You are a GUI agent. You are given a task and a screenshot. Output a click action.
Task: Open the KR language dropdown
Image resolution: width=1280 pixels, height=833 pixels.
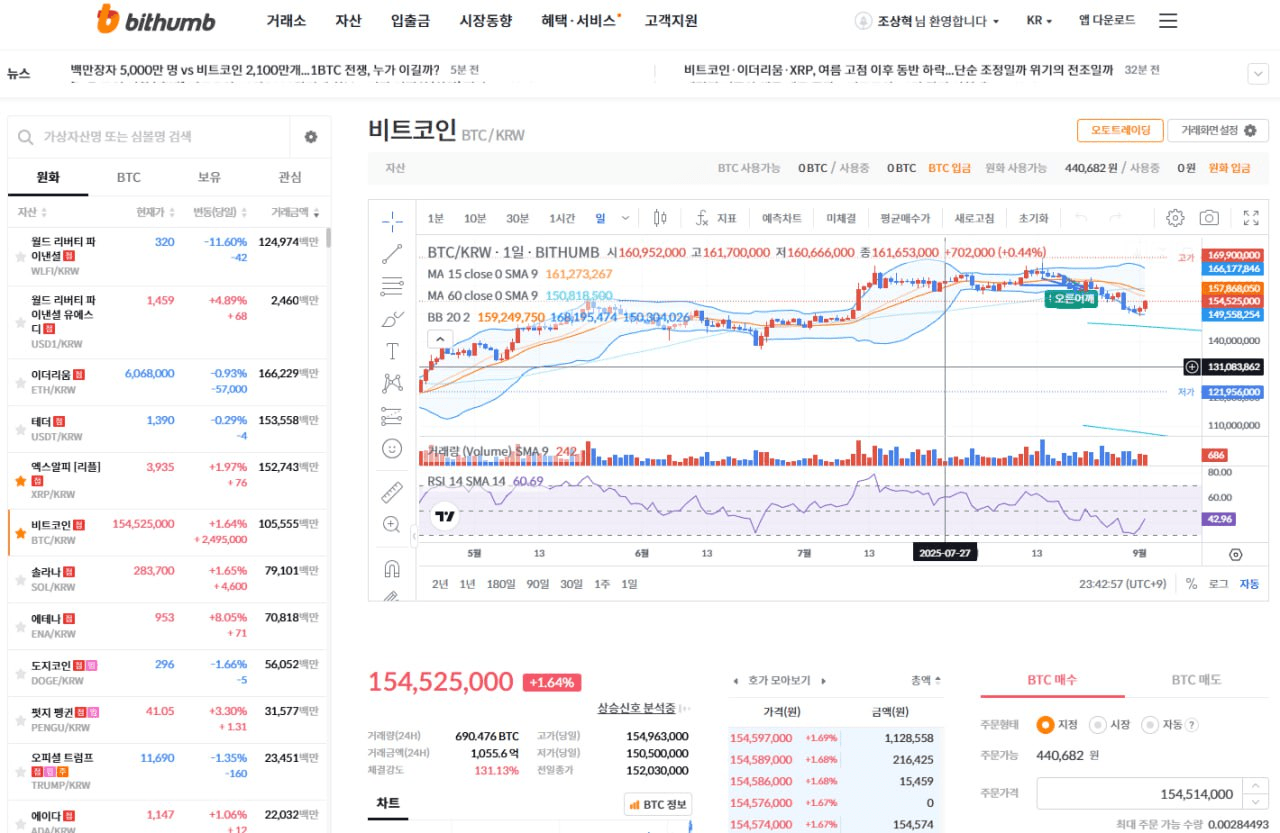point(1039,21)
